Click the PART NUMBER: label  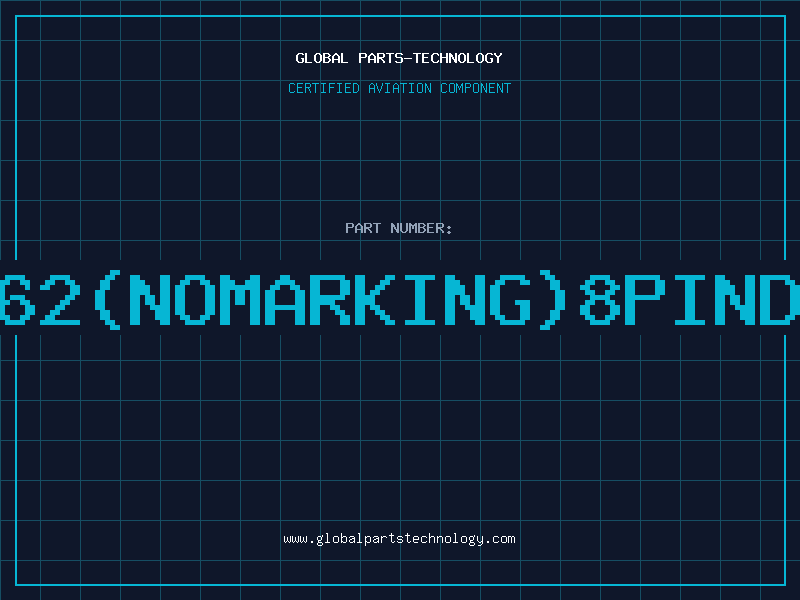click(398, 228)
